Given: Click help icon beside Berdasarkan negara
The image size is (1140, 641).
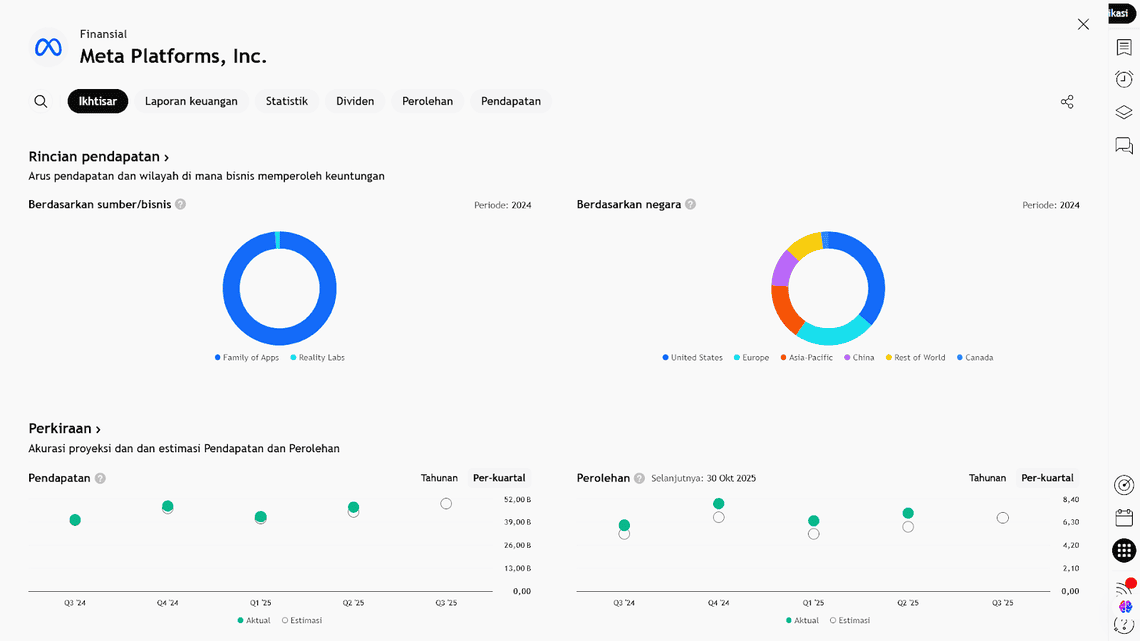Looking at the screenshot, I should [690, 204].
